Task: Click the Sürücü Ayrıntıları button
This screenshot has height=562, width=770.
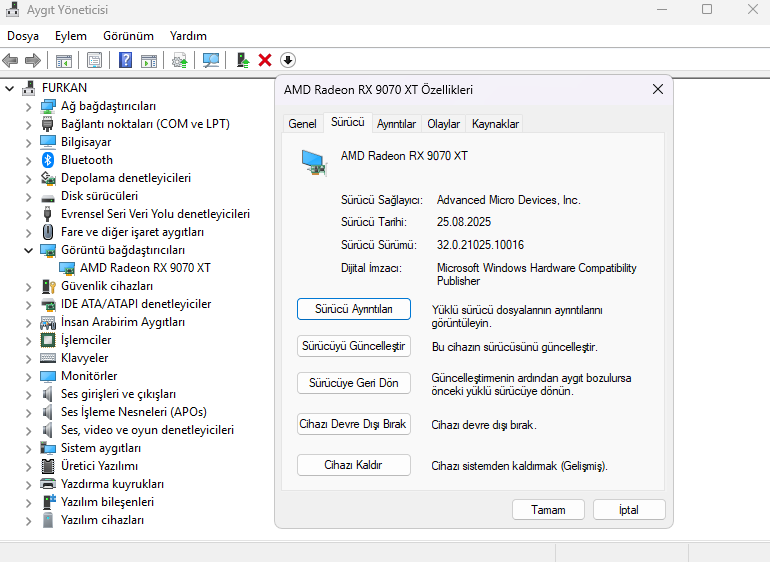Action: click(354, 309)
